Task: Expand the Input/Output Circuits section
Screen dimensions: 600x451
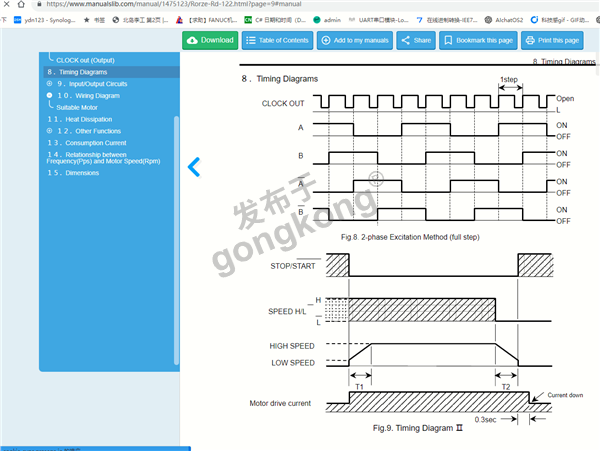Action: 49,84
